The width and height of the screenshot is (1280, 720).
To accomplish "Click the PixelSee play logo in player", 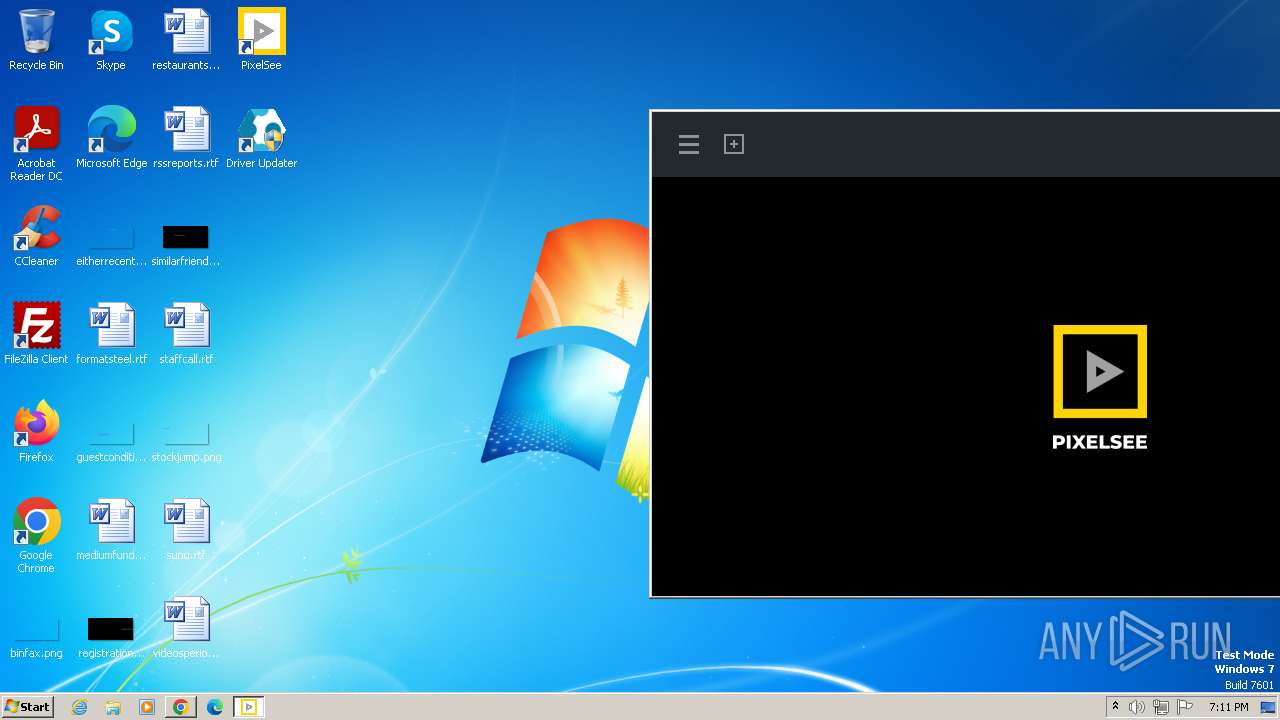I will pyautogui.click(x=1100, y=371).
